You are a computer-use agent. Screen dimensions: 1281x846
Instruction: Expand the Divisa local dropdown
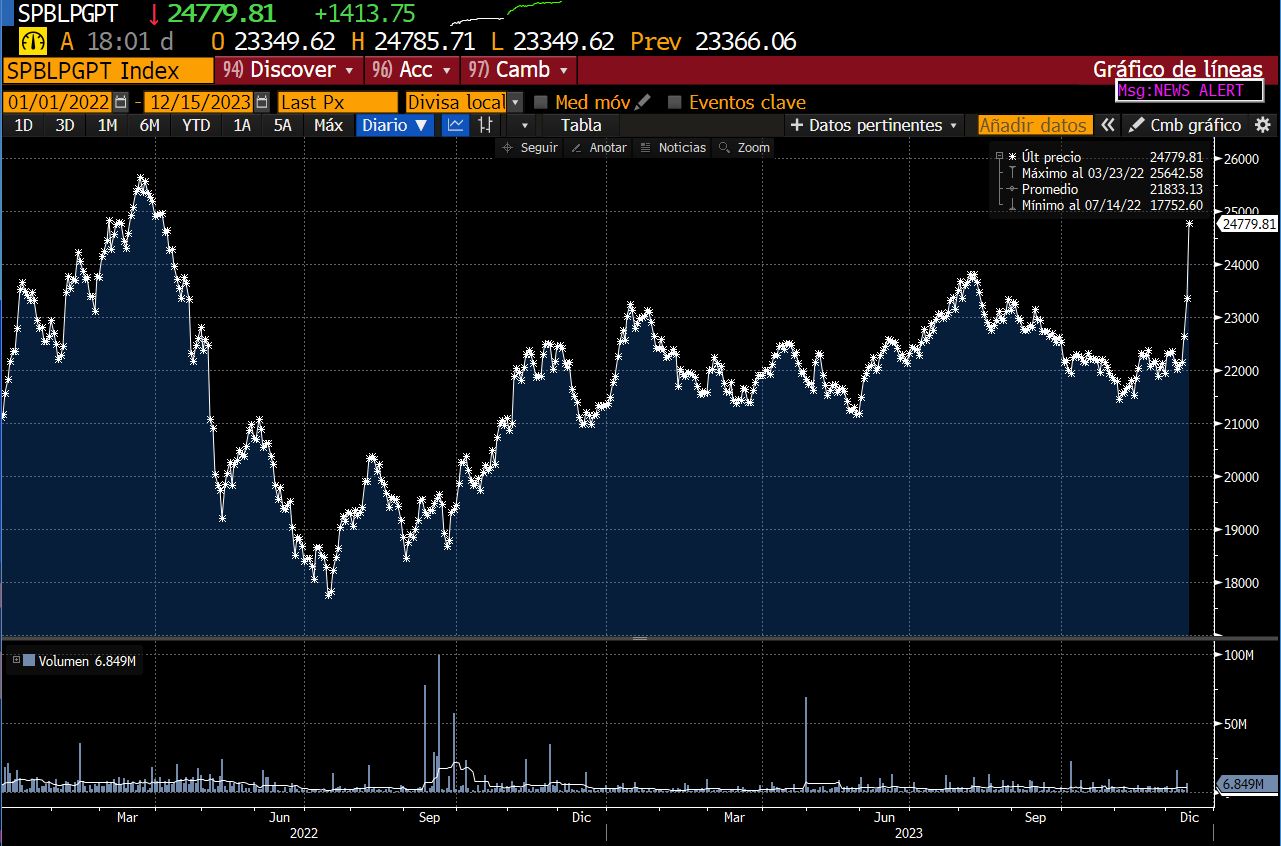[515, 102]
